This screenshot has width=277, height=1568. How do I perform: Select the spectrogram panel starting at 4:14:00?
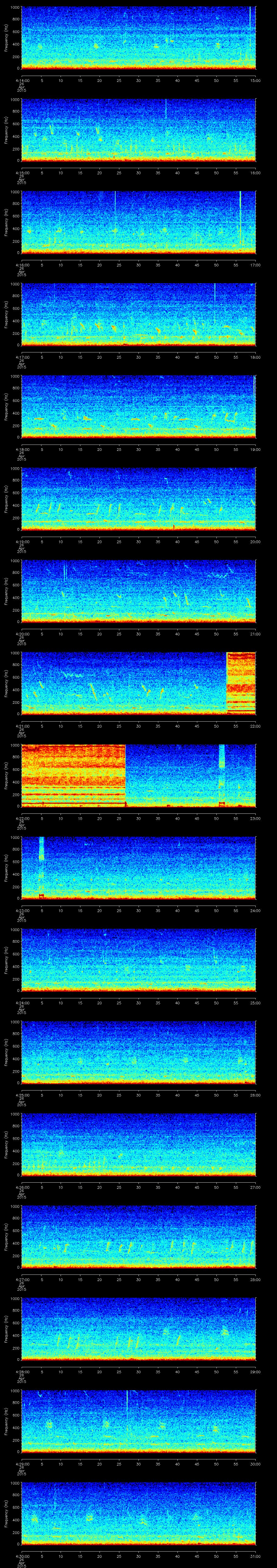[138, 38]
